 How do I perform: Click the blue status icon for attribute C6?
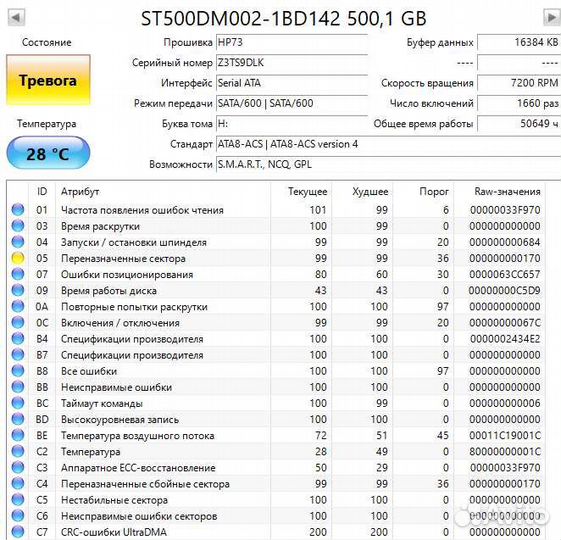(x=18, y=516)
